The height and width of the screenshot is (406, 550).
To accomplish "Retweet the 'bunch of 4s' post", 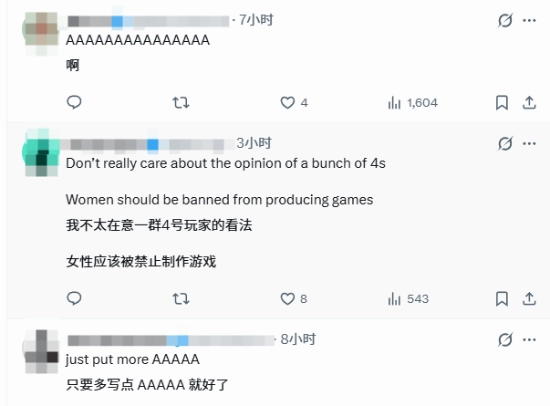I will click(x=181, y=299).
